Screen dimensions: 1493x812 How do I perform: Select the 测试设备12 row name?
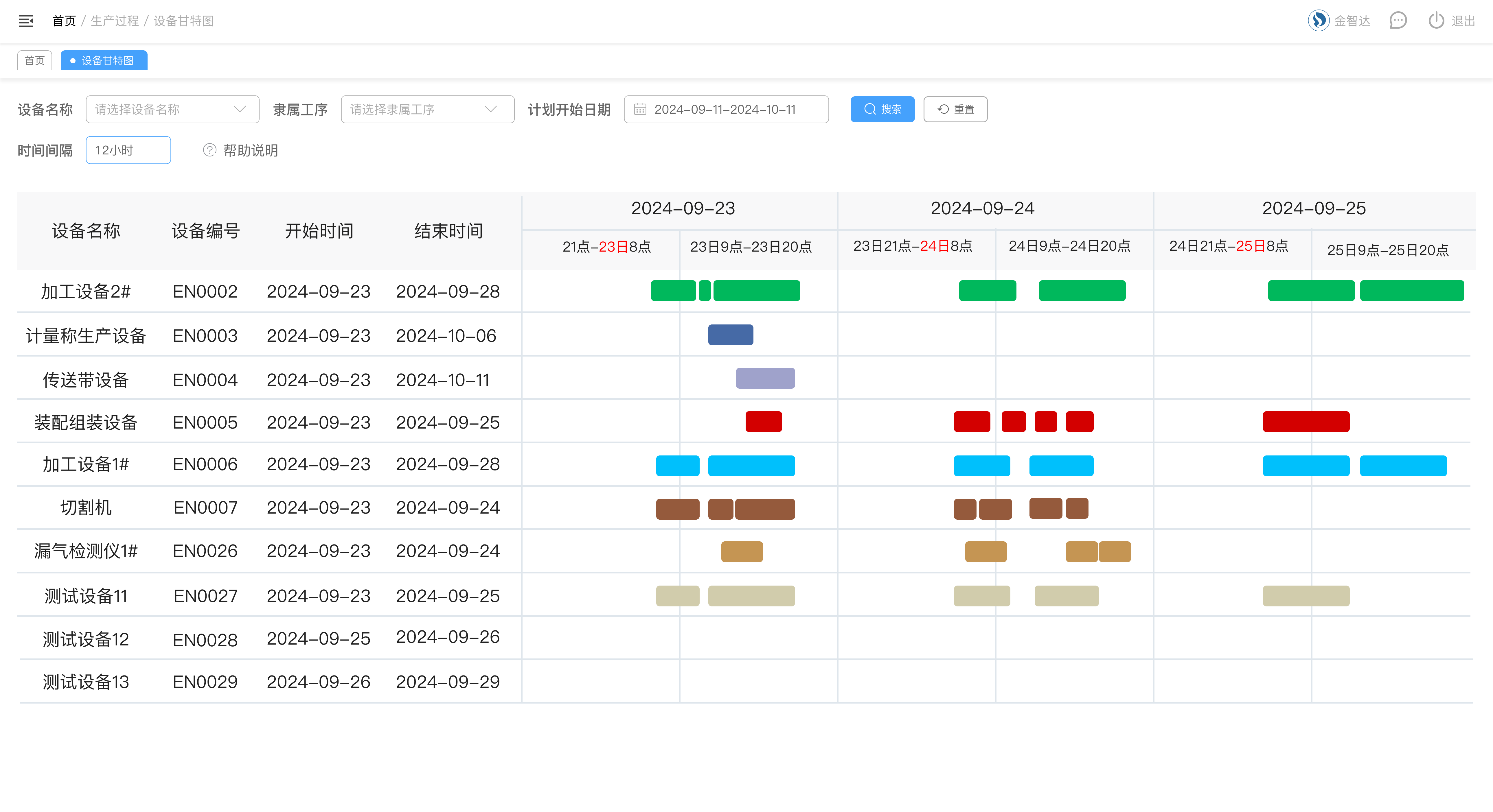click(86, 639)
